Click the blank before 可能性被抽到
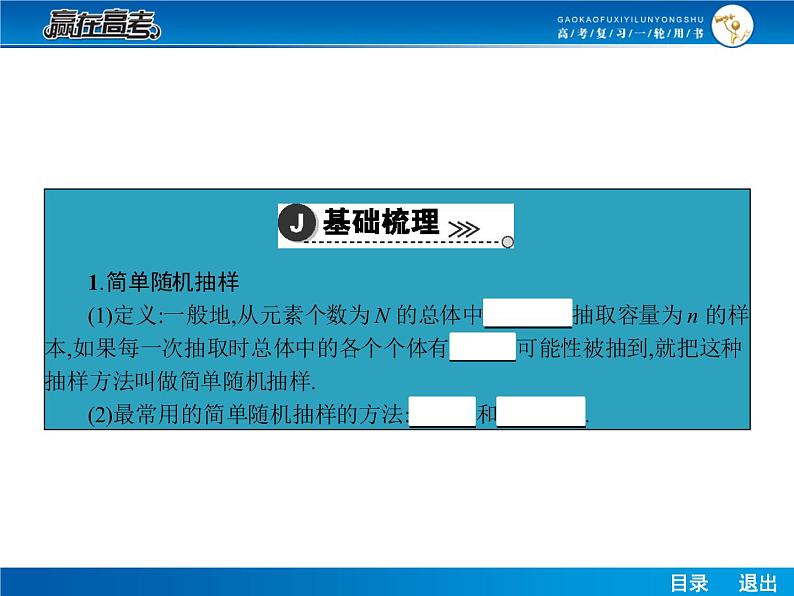Screen dimensions: 794x596 [x=483, y=346]
